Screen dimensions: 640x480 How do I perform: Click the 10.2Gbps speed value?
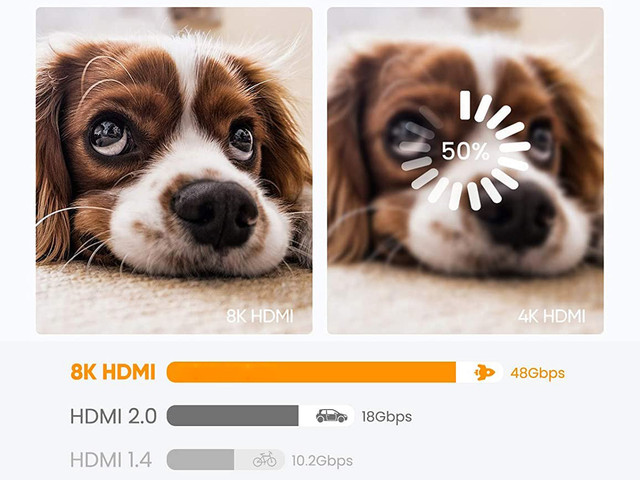321,460
